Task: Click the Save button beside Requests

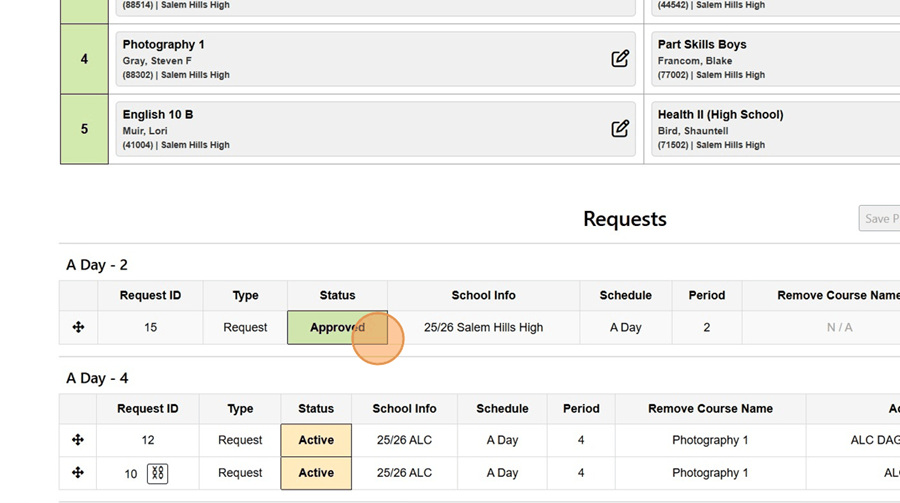Action: point(879,218)
